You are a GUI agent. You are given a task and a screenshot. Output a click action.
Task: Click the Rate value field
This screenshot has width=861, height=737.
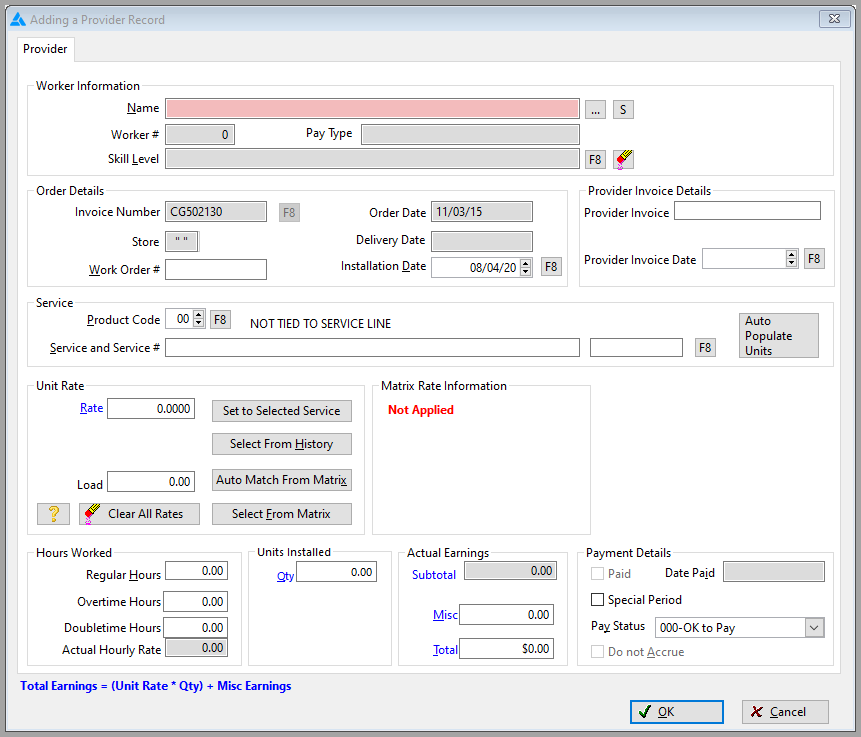click(151, 409)
